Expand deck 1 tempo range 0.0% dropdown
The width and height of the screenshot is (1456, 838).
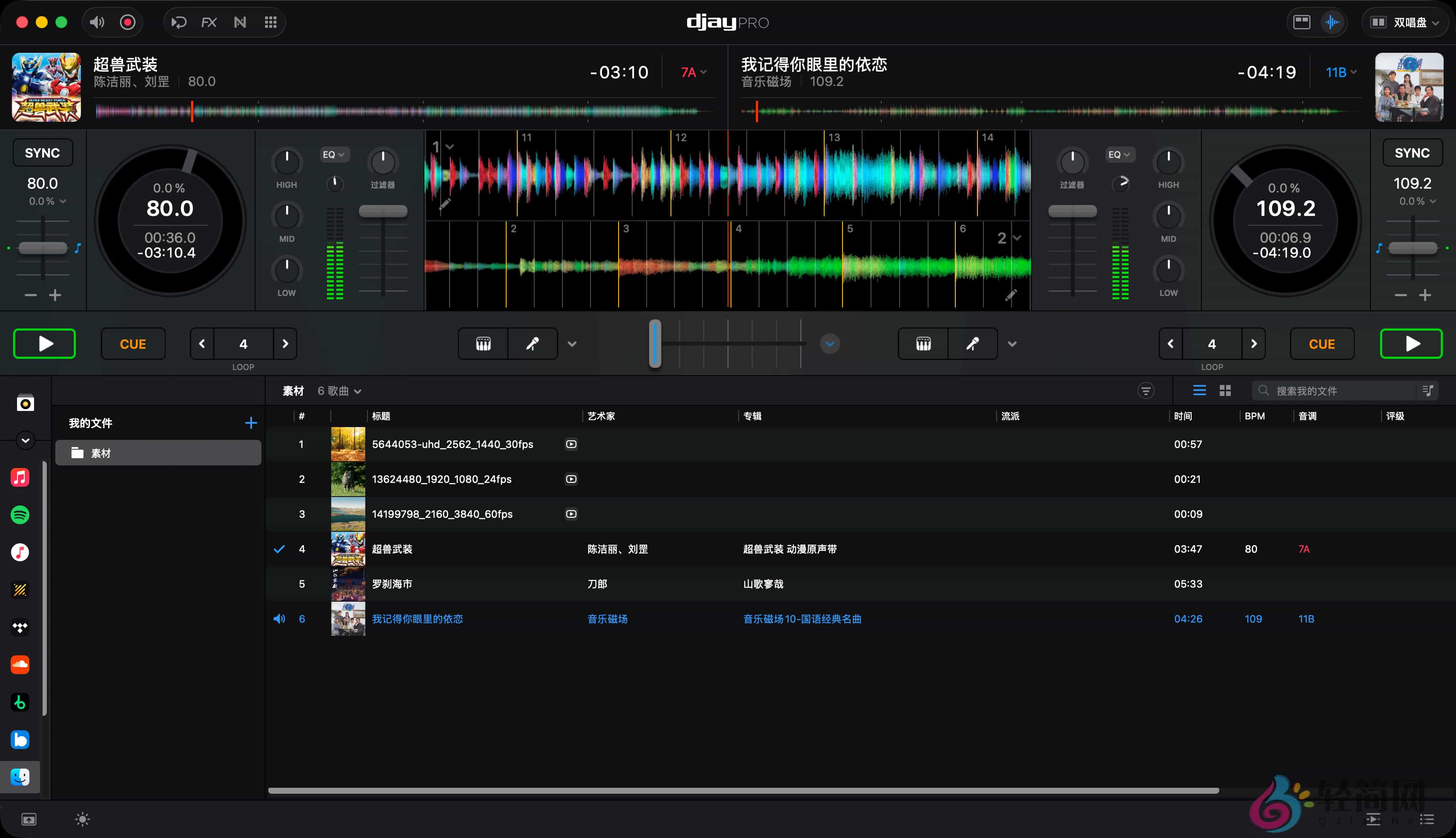coord(48,201)
